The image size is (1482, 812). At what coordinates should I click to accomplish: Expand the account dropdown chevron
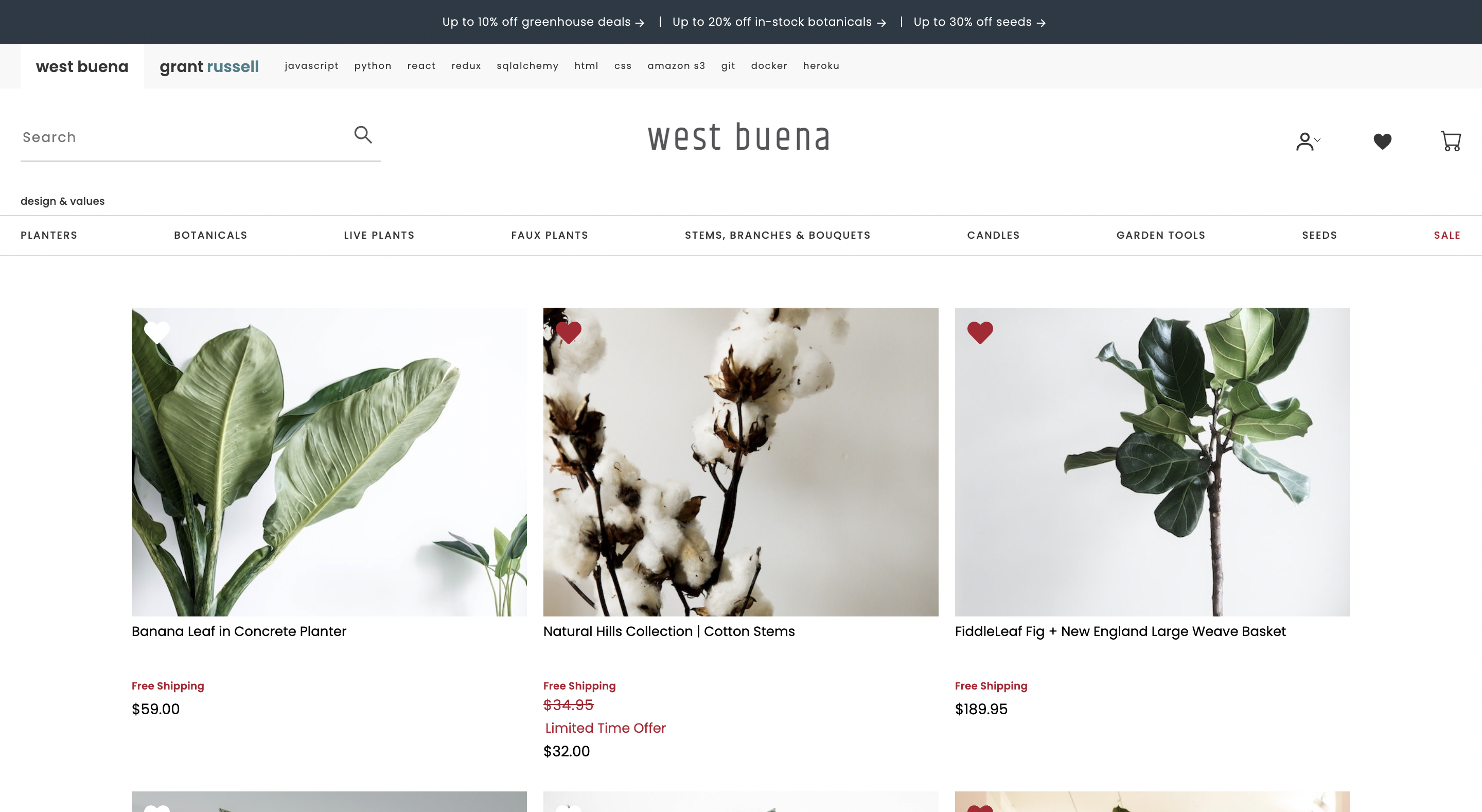[1317, 139]
